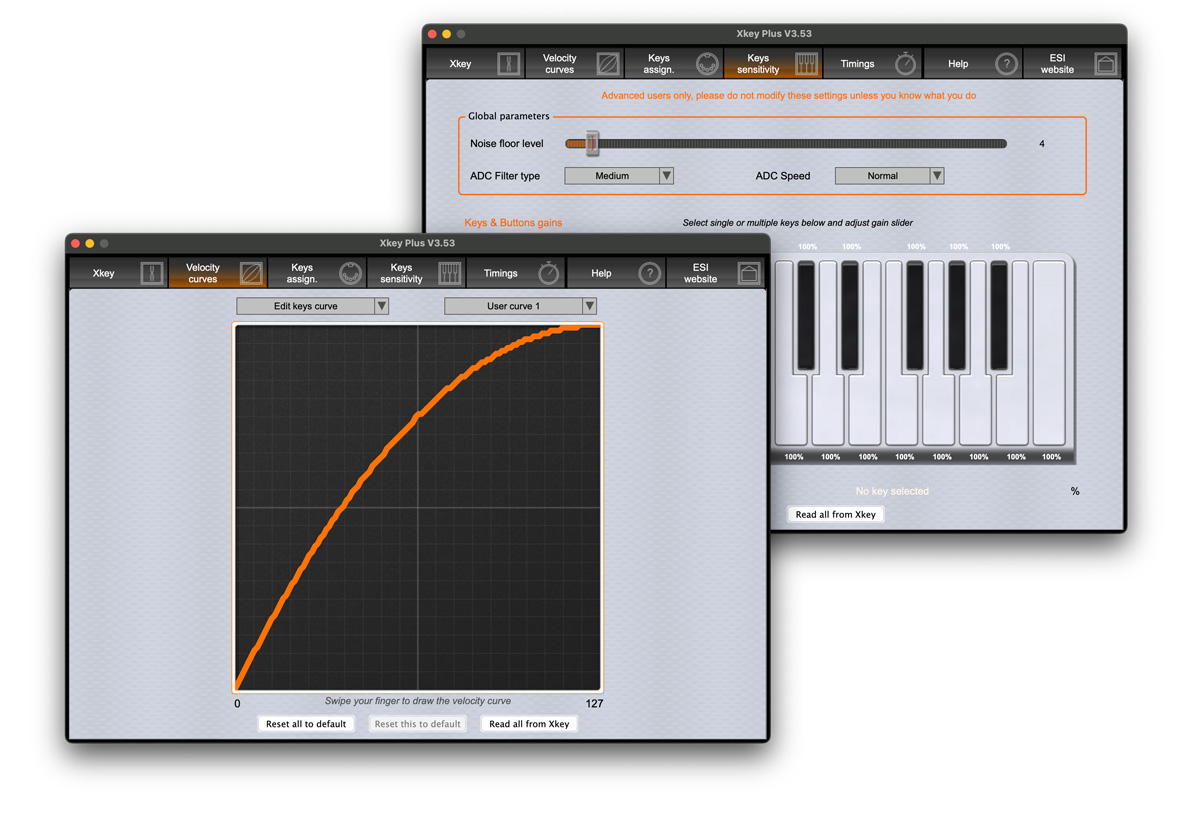Open ESI website tab in front window

pyautogui.click(x=716, y=273)
